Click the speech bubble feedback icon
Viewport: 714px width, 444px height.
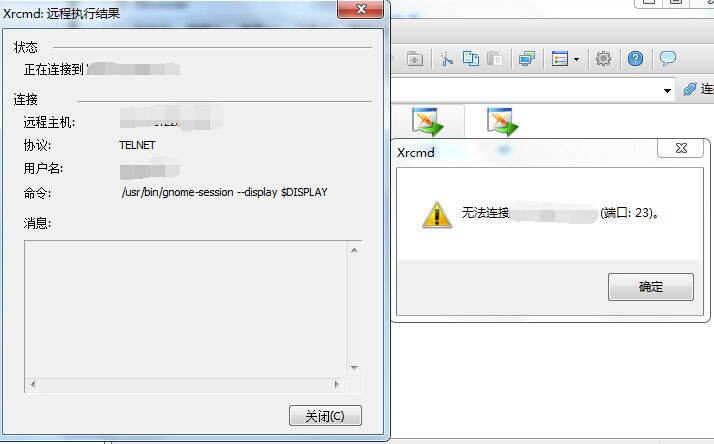[x=668, y=59]
